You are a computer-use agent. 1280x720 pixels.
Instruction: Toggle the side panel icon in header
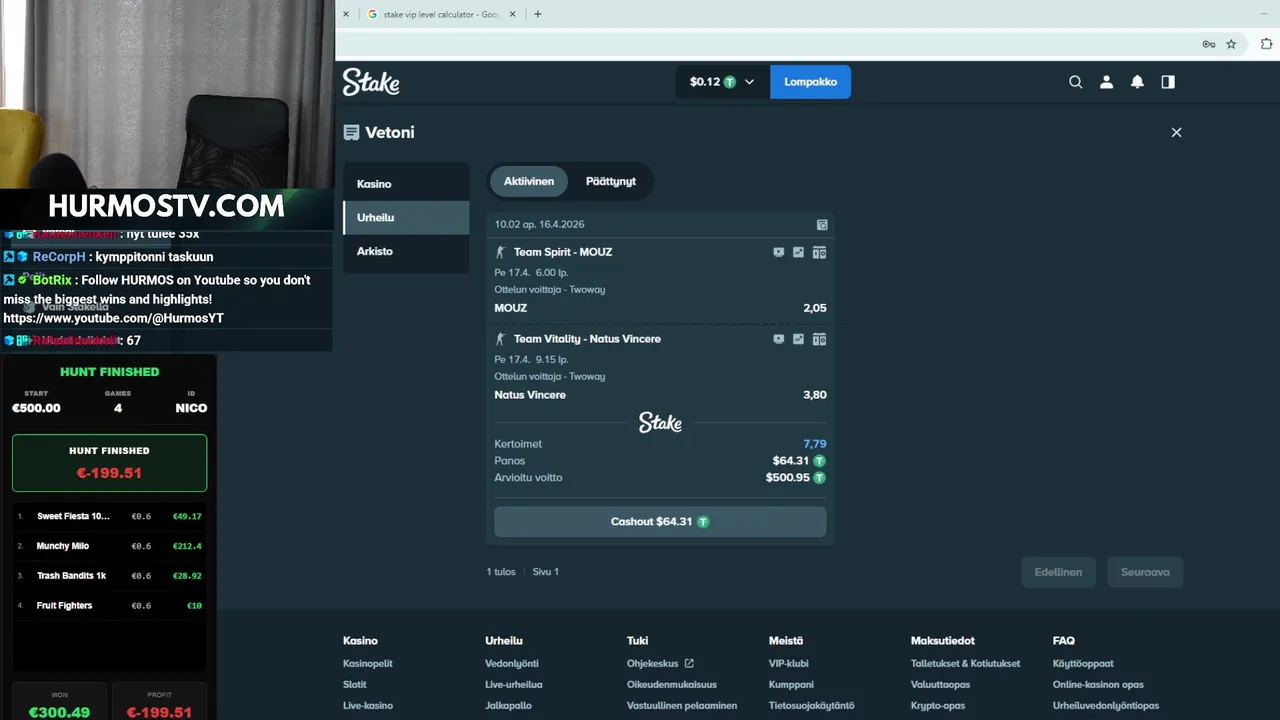coord(1168,82)
